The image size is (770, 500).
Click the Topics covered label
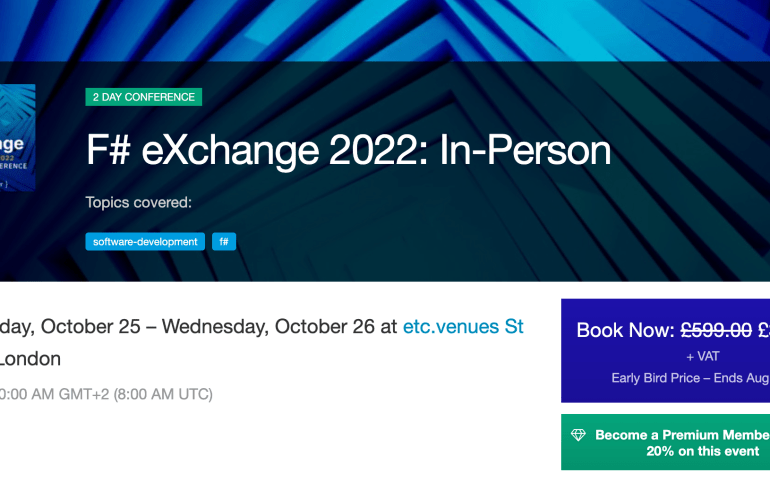(x=138, y=203)
